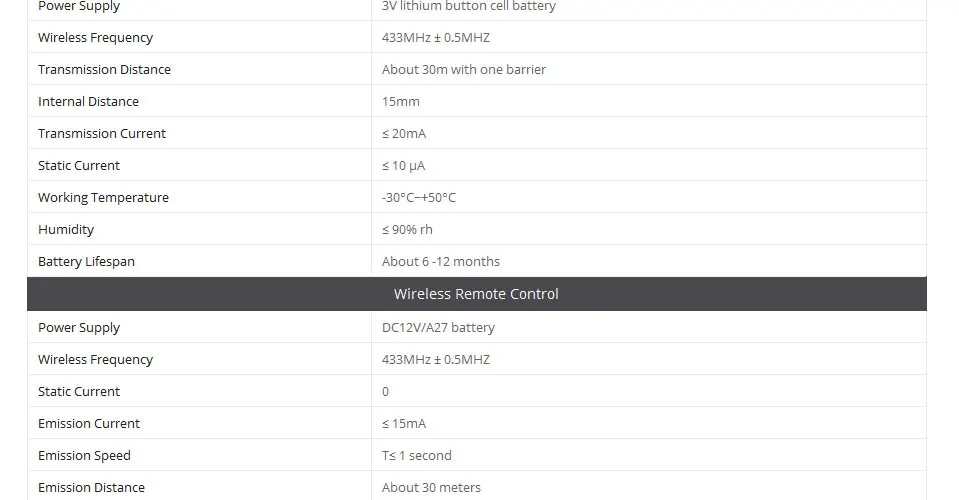Click the ≤ 20mA value
Image resolution: width=959 pixels, height=500 pixels.
(404, 133)
